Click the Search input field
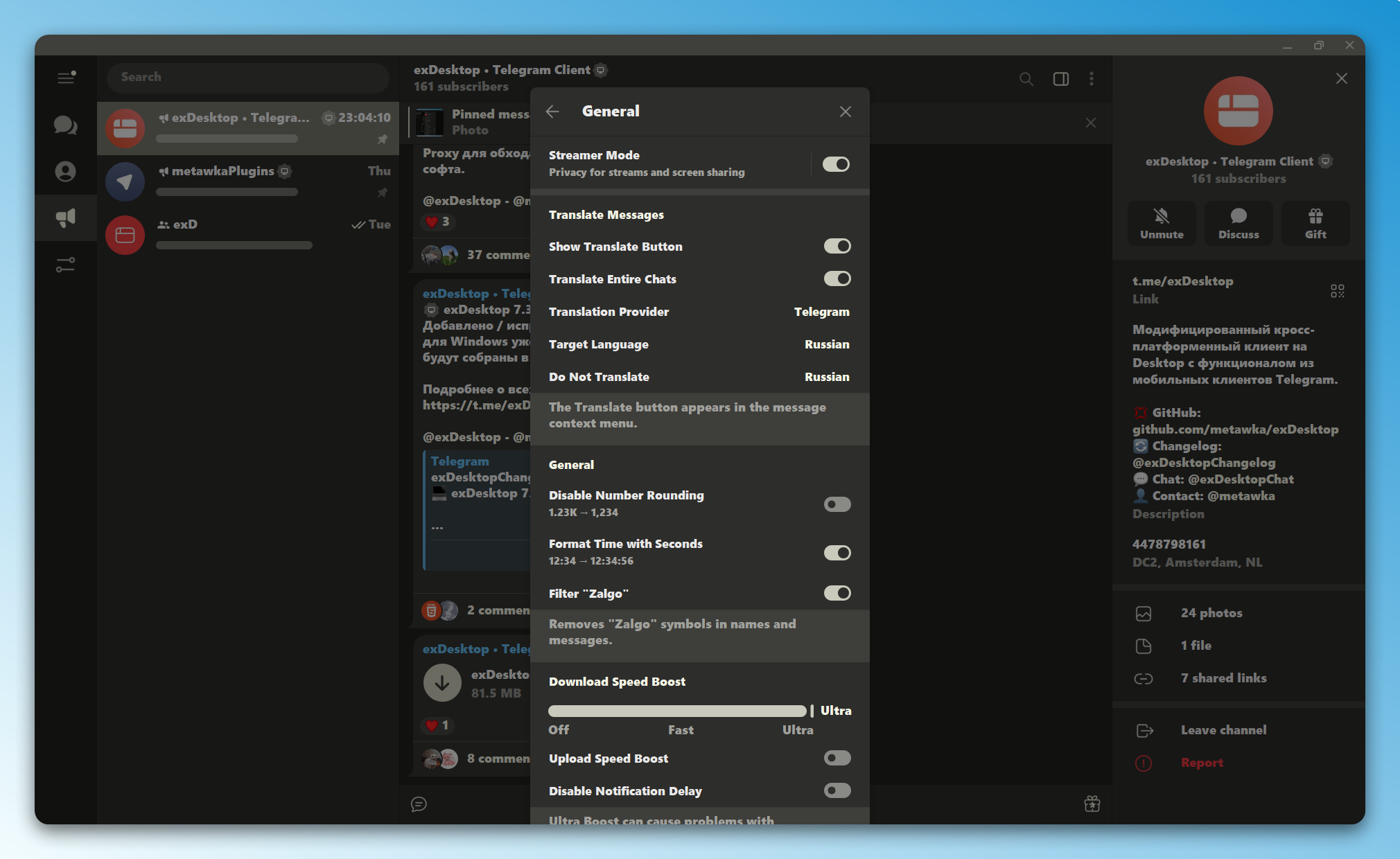Screen dimensions: 1400x859 coord(248,78)
